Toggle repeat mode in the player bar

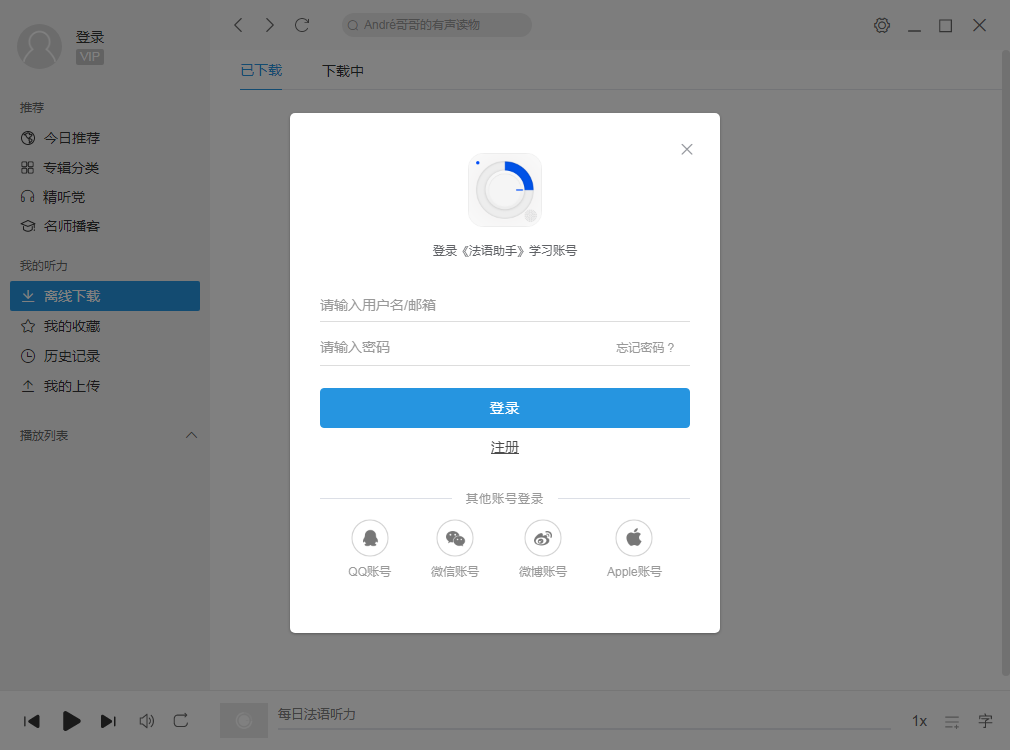pos(181,721)
